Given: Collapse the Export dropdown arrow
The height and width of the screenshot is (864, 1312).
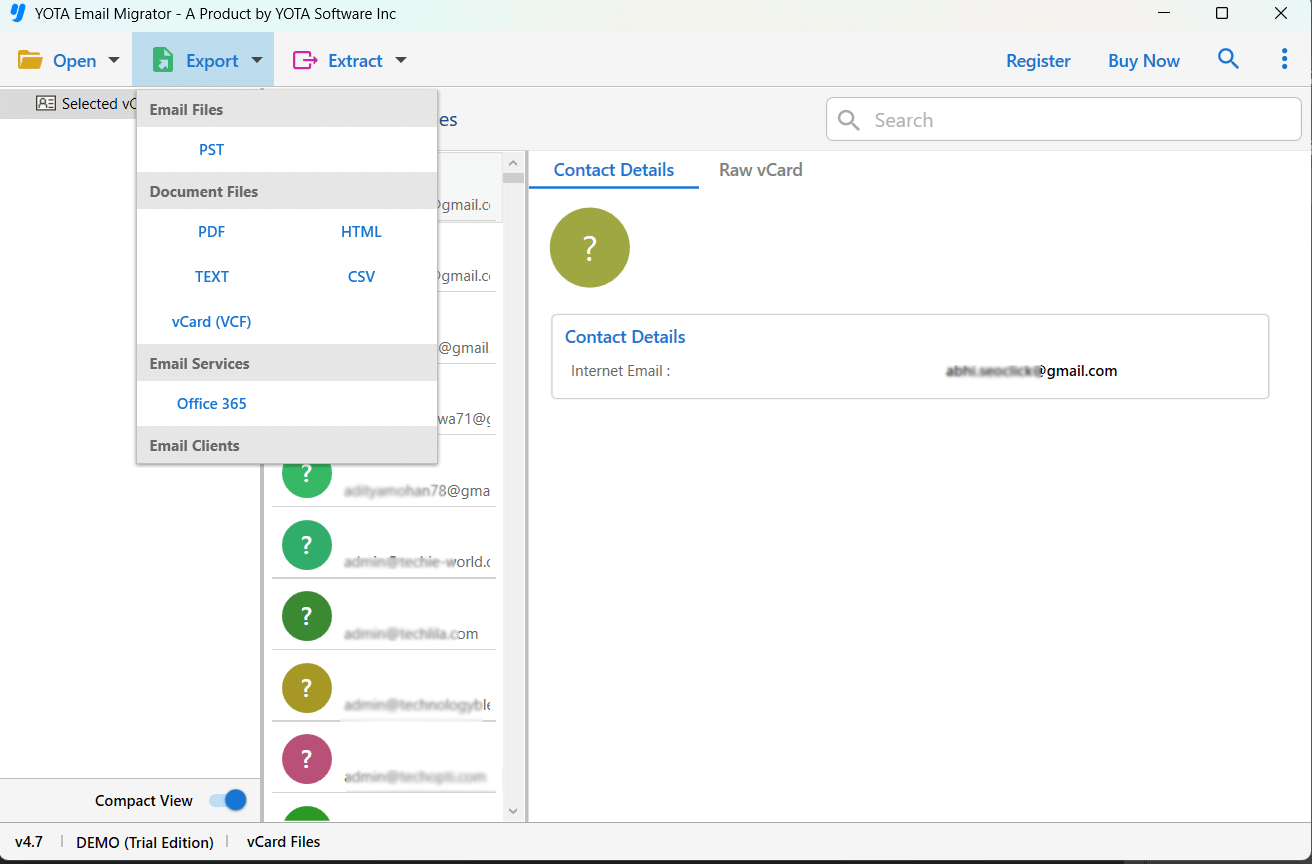Looking at the screenshot, I should [x=257, y=60].
